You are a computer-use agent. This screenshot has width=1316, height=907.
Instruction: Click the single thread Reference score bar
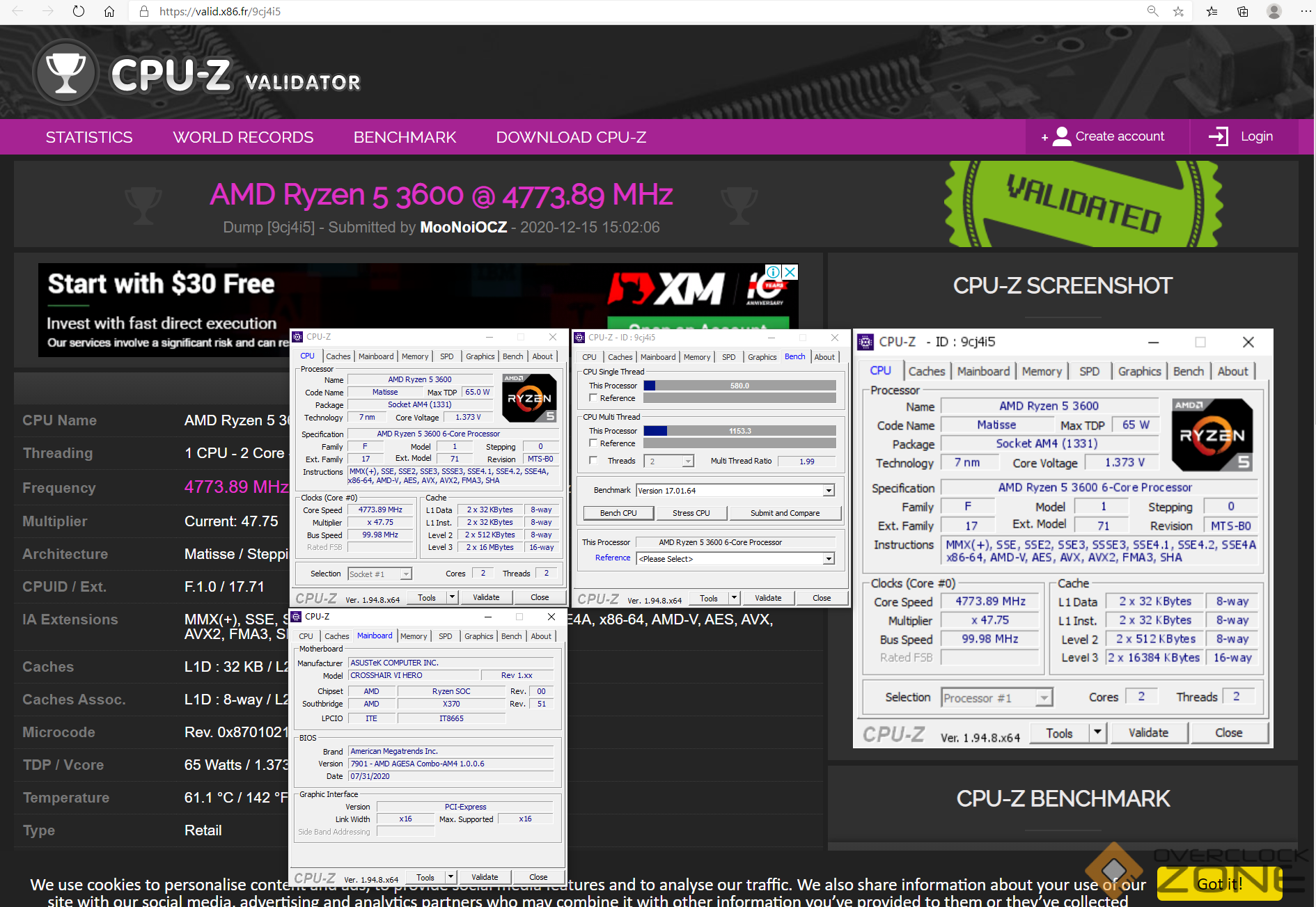click(739, 398)
